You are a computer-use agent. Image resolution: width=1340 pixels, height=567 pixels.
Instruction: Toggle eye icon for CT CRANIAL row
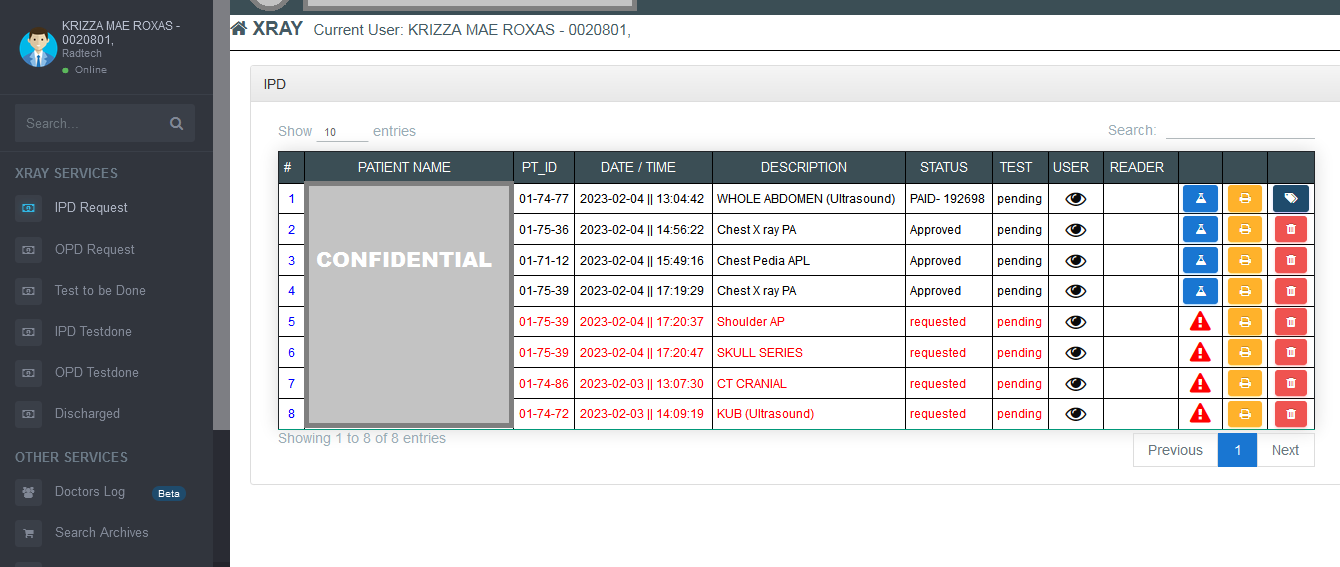pos(1075,383)
